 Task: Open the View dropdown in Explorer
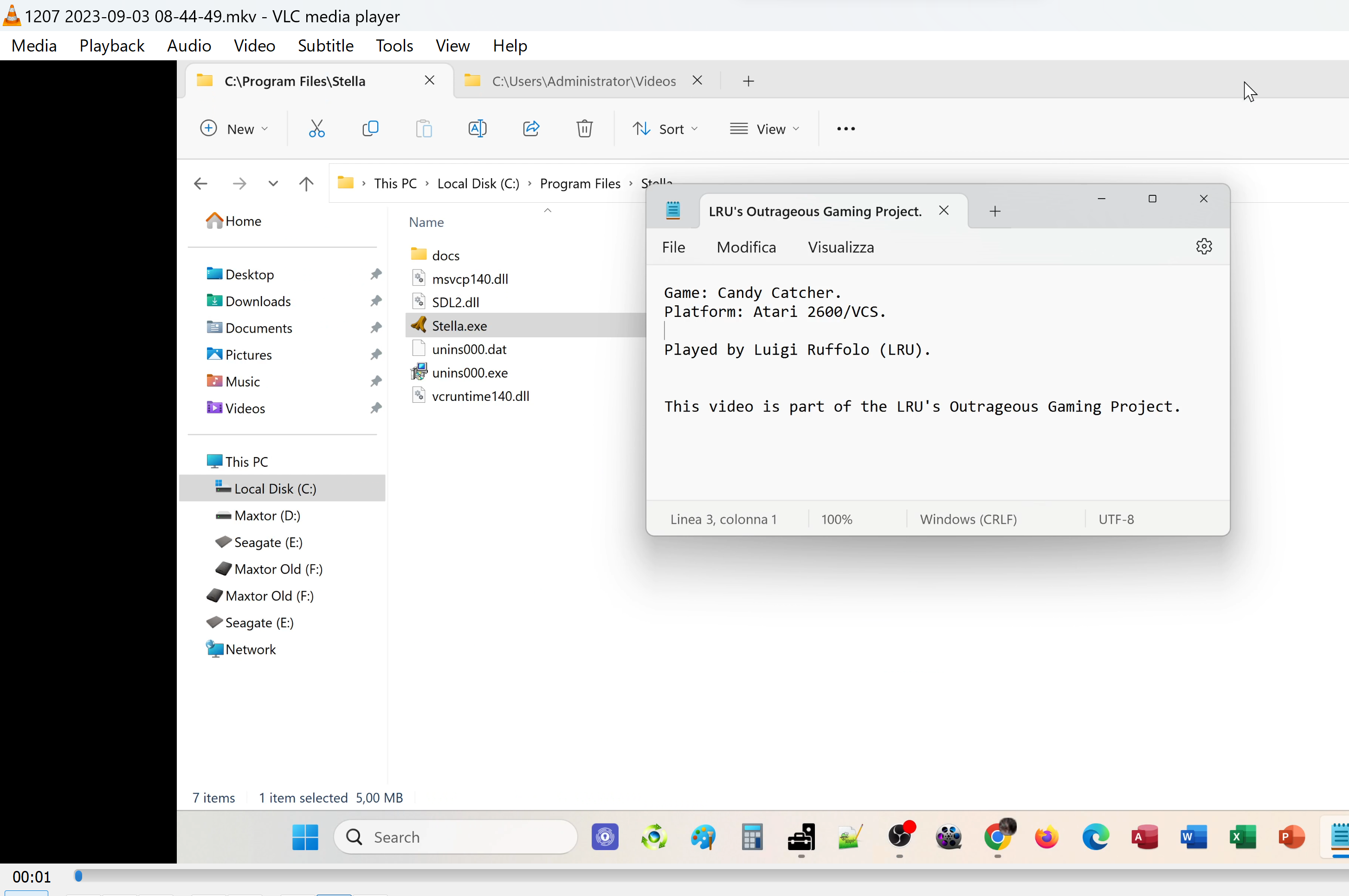coord(764,129)
